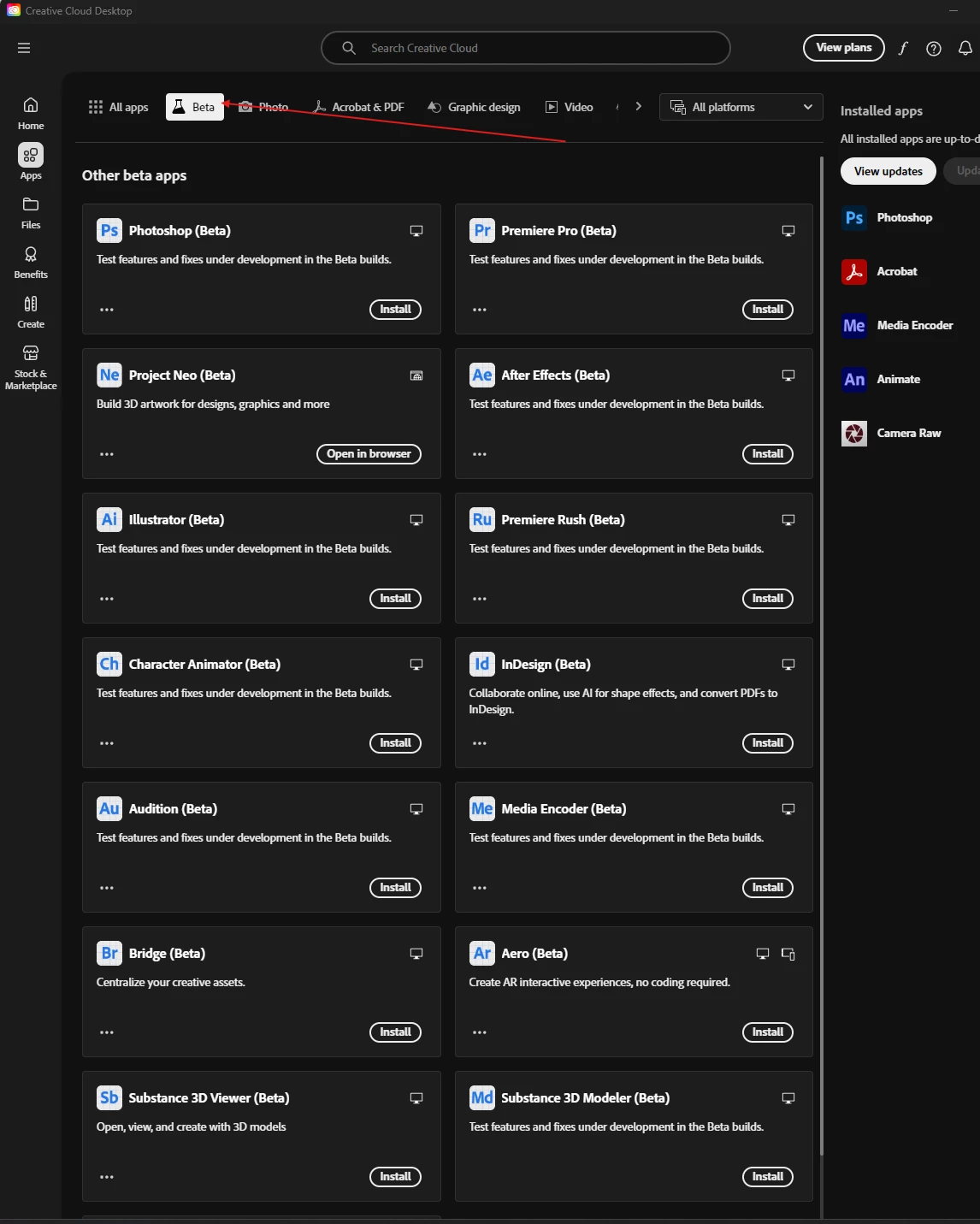Click the mobile platform icon on Aero card
980x1224 pixels.
coord(788,954)
